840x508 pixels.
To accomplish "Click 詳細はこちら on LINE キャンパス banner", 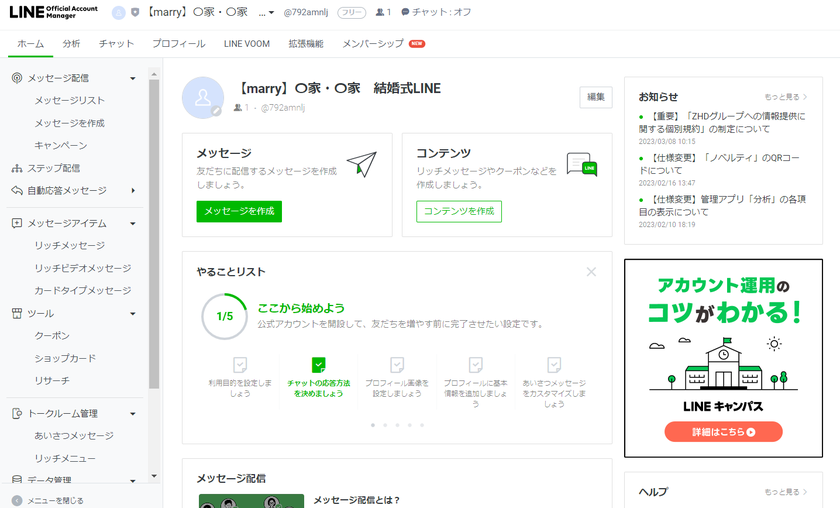I will pos(723,432).
